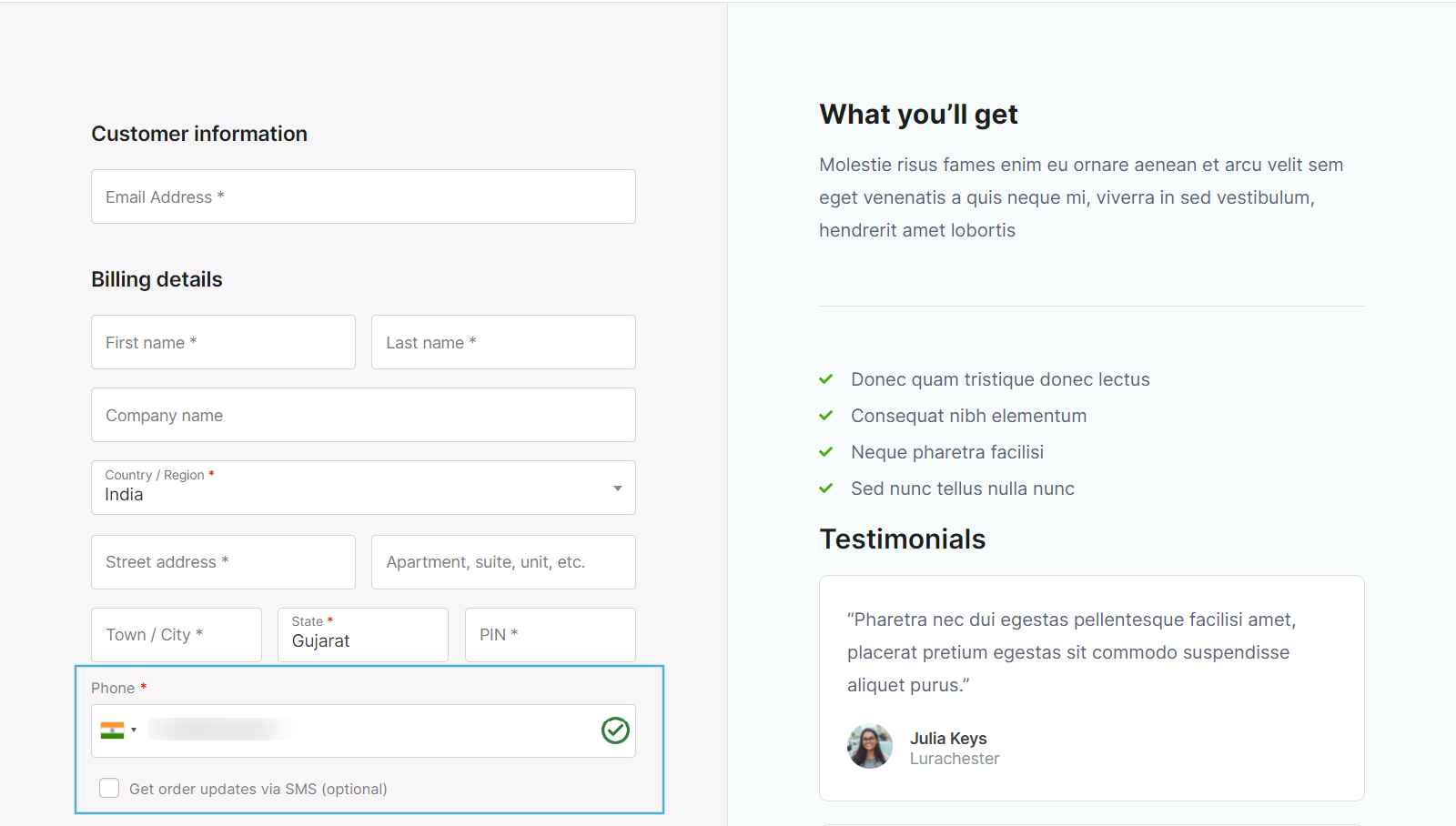The height and width of the screenshot is (826, 1456).
Task: Open the State dropdown showing Gujarat
Action: pos(362,635)
